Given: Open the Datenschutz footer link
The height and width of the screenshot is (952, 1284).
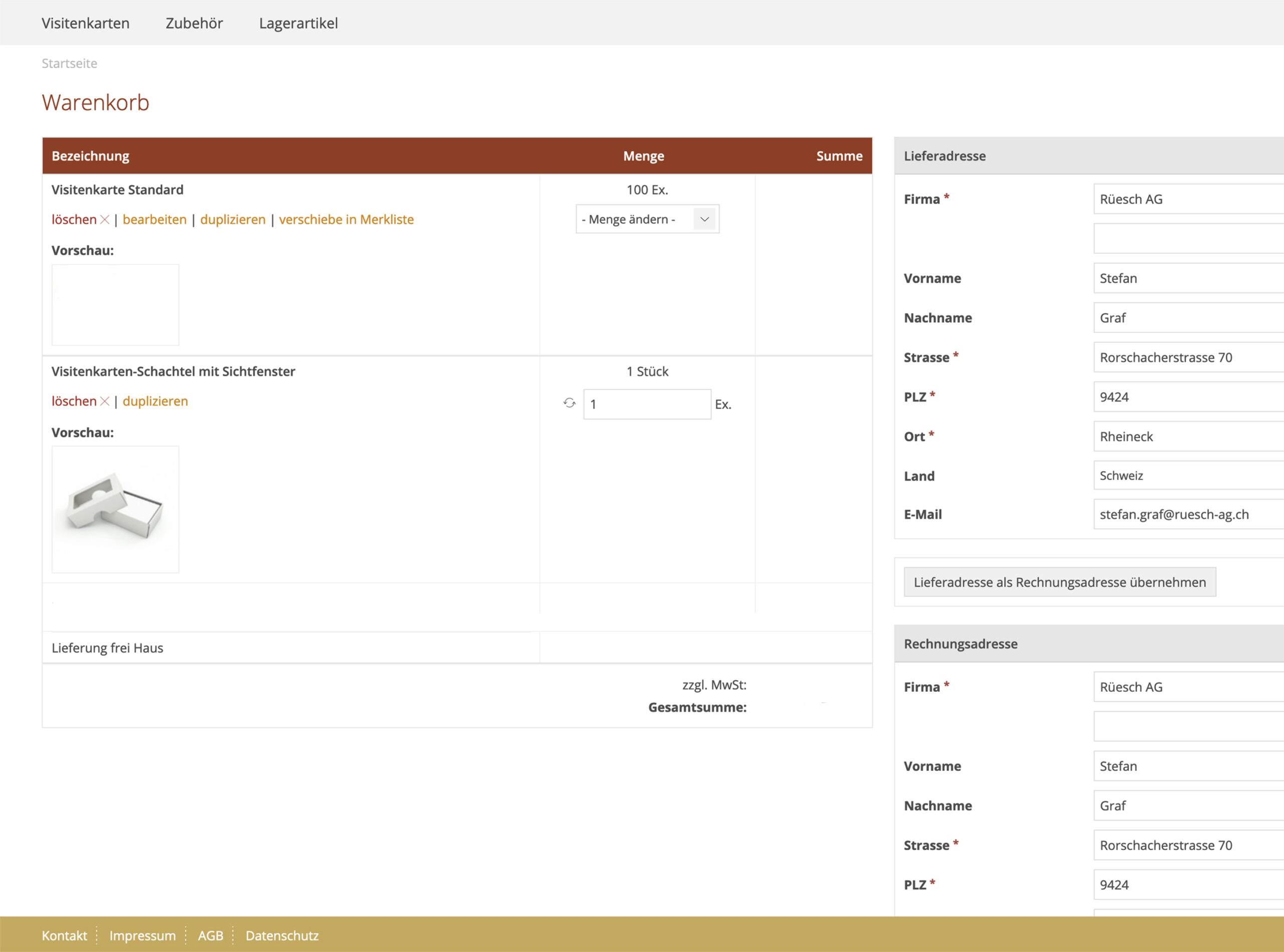Looking at the screenshot, I should [x=282, y=935].
